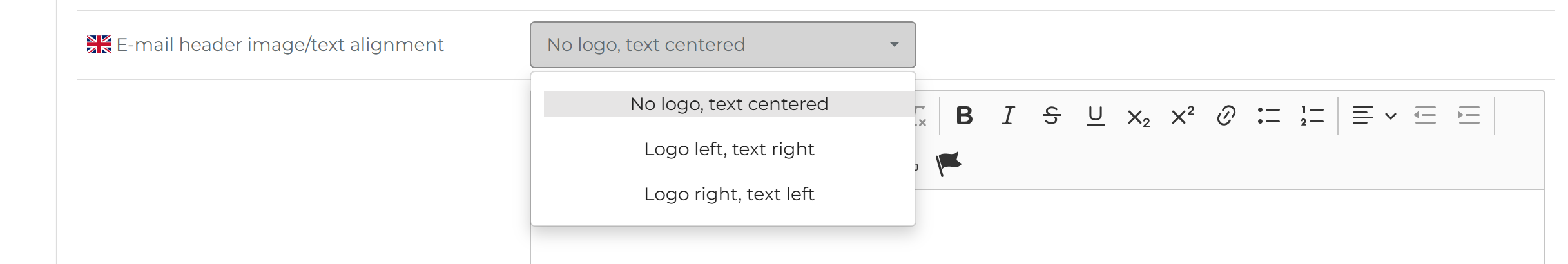Choose "Logo left, text right" option
Screen dimensions: 1568x264
[x=729, y=149]
